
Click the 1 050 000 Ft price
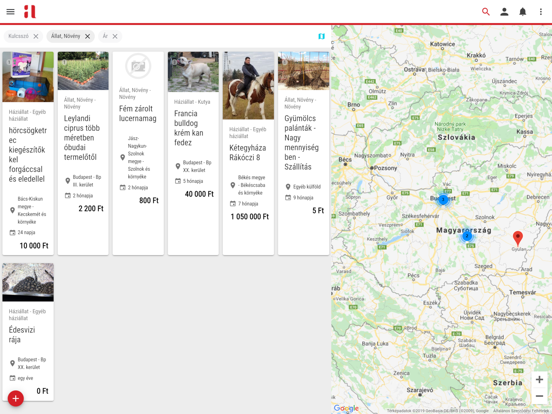tap(250, 217)
